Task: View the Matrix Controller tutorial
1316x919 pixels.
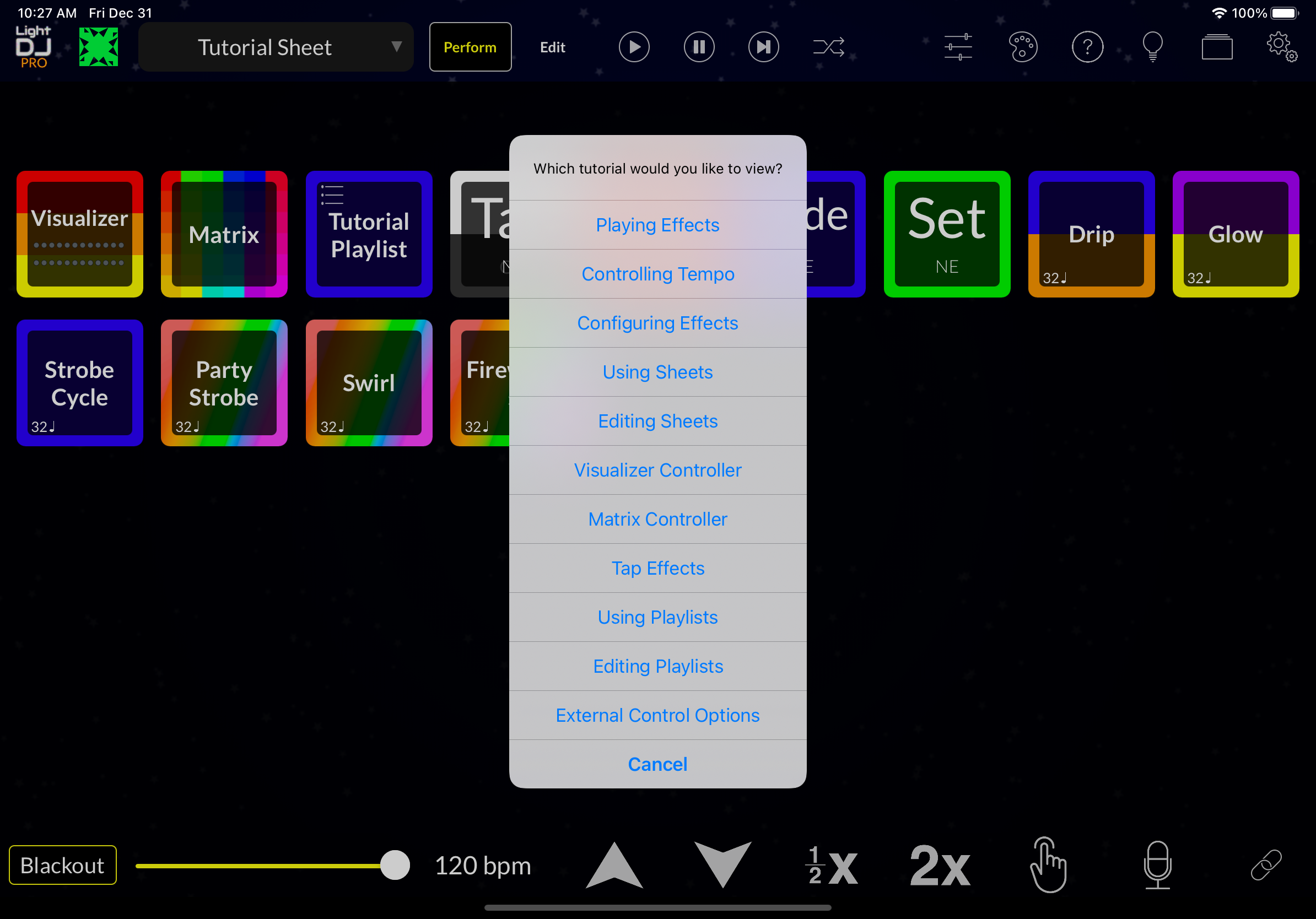Action: (x=657, y=519)
